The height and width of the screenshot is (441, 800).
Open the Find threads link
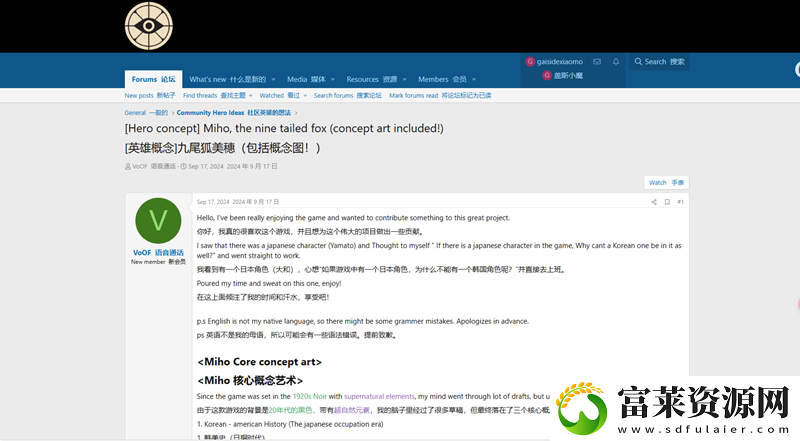214,95
